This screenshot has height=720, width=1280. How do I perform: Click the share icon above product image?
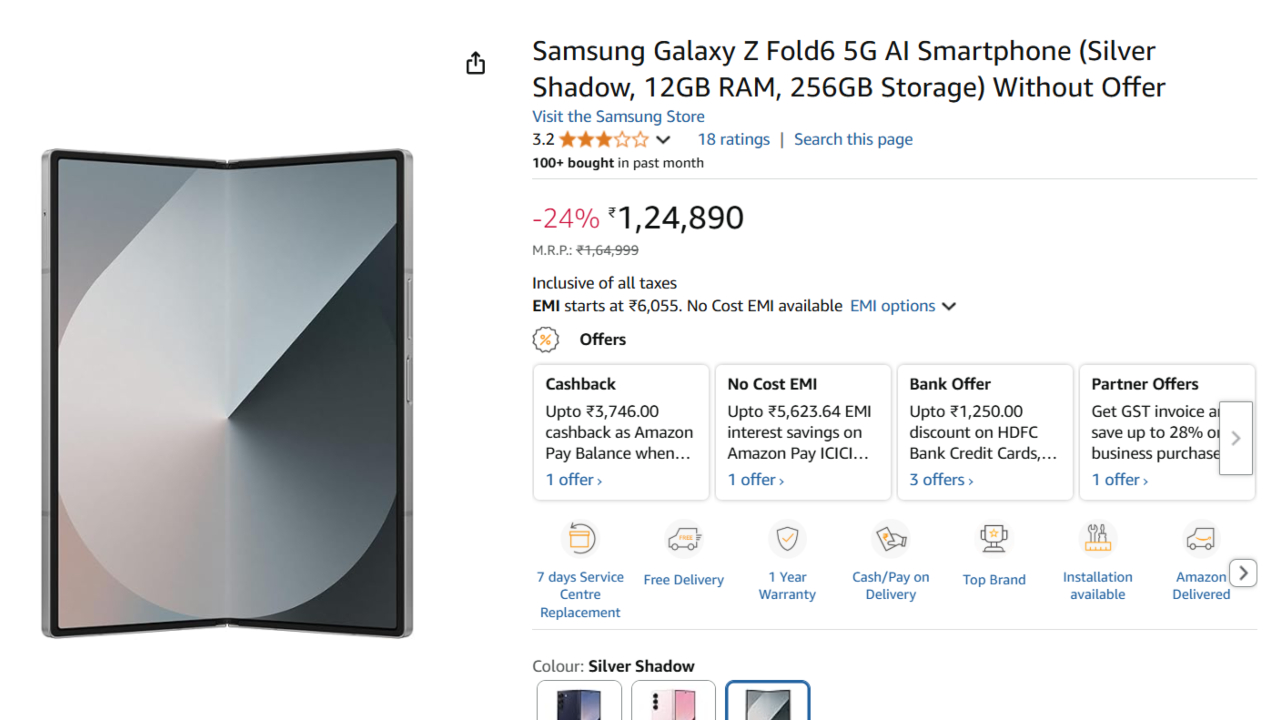coord(475,63)
